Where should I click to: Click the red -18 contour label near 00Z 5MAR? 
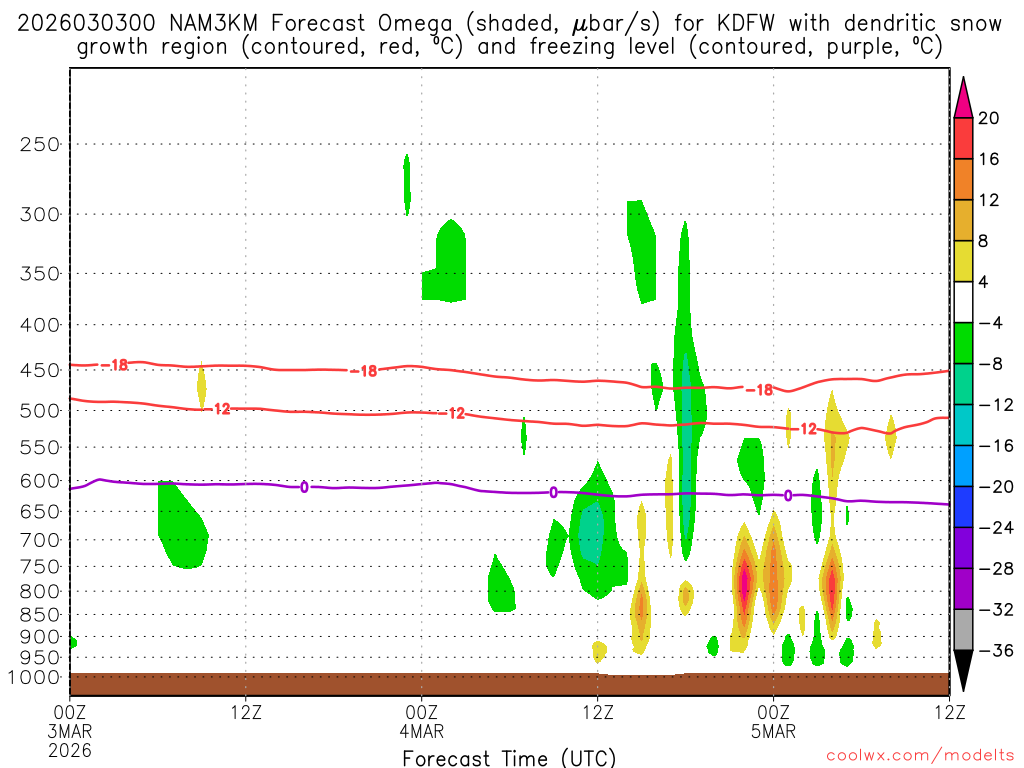click(x=760, y=390)
